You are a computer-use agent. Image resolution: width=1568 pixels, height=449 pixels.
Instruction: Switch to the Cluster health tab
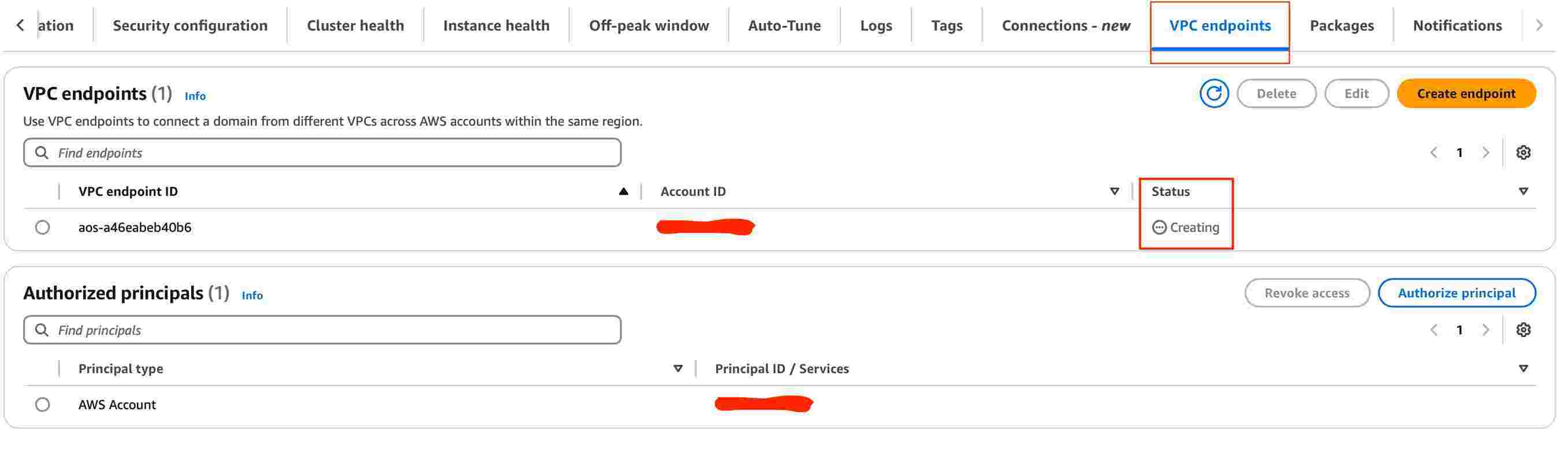tap(356, 25)
